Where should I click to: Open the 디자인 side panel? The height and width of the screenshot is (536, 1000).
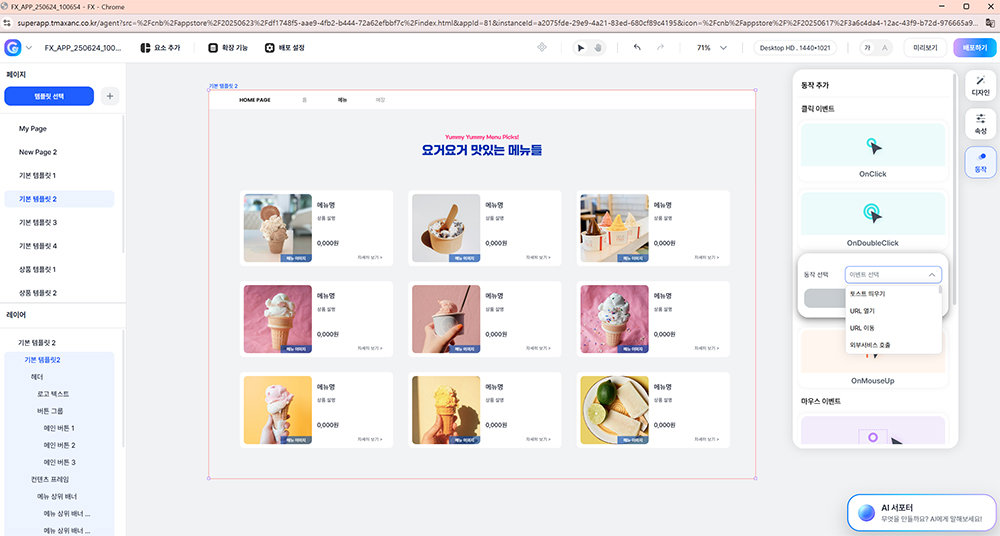pyautogui.click(x=980, y=85)
